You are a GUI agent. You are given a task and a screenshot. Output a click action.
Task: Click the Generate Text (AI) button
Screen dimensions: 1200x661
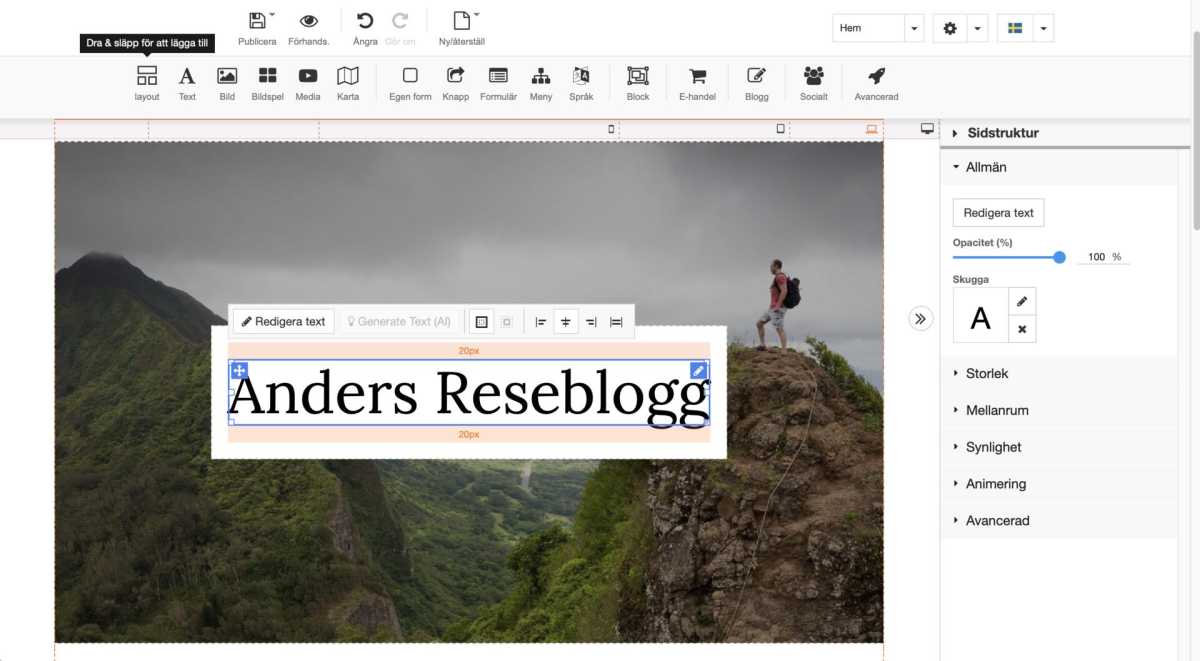pos(399,322)
